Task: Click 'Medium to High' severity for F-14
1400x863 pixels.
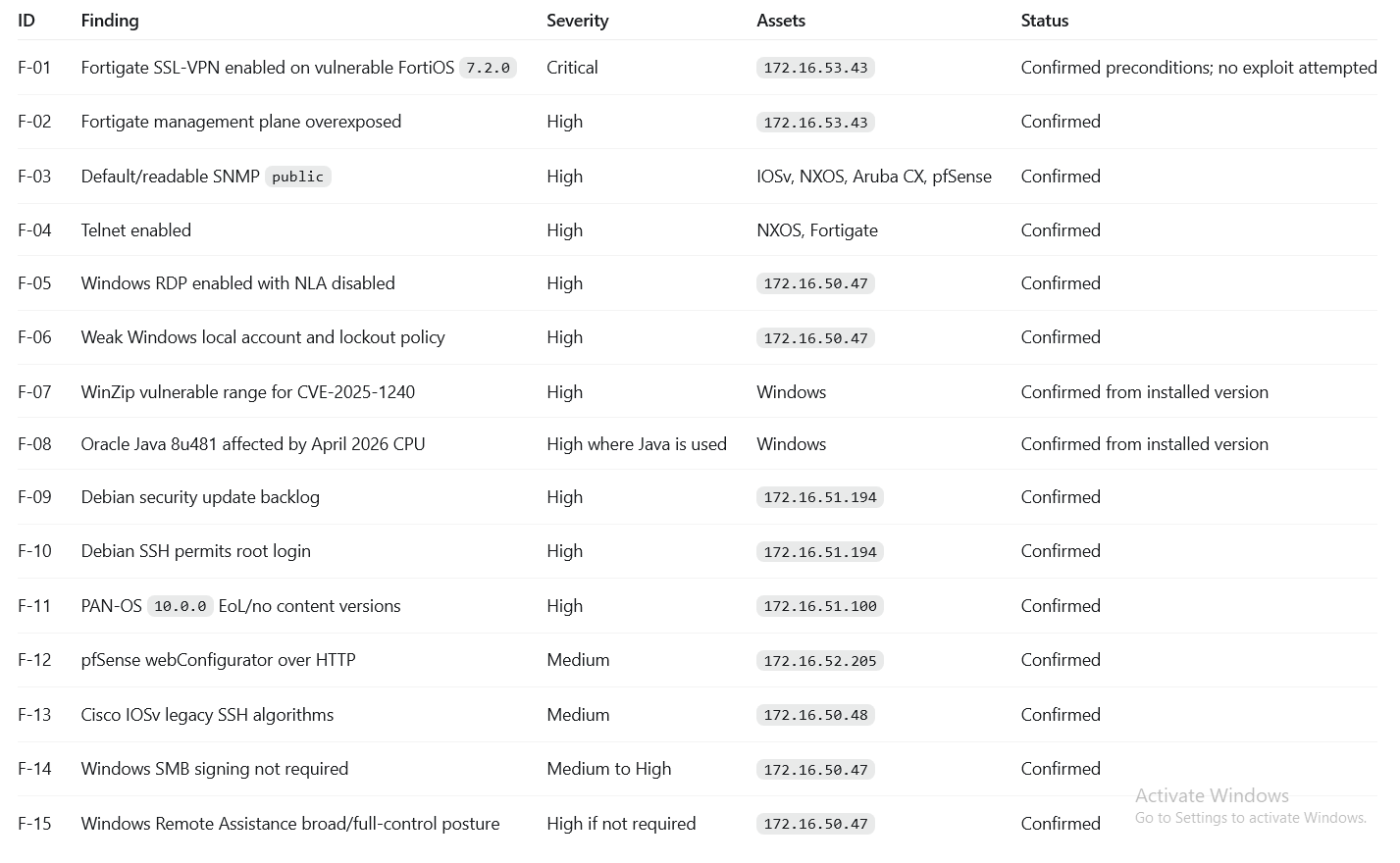Action: 608,769
